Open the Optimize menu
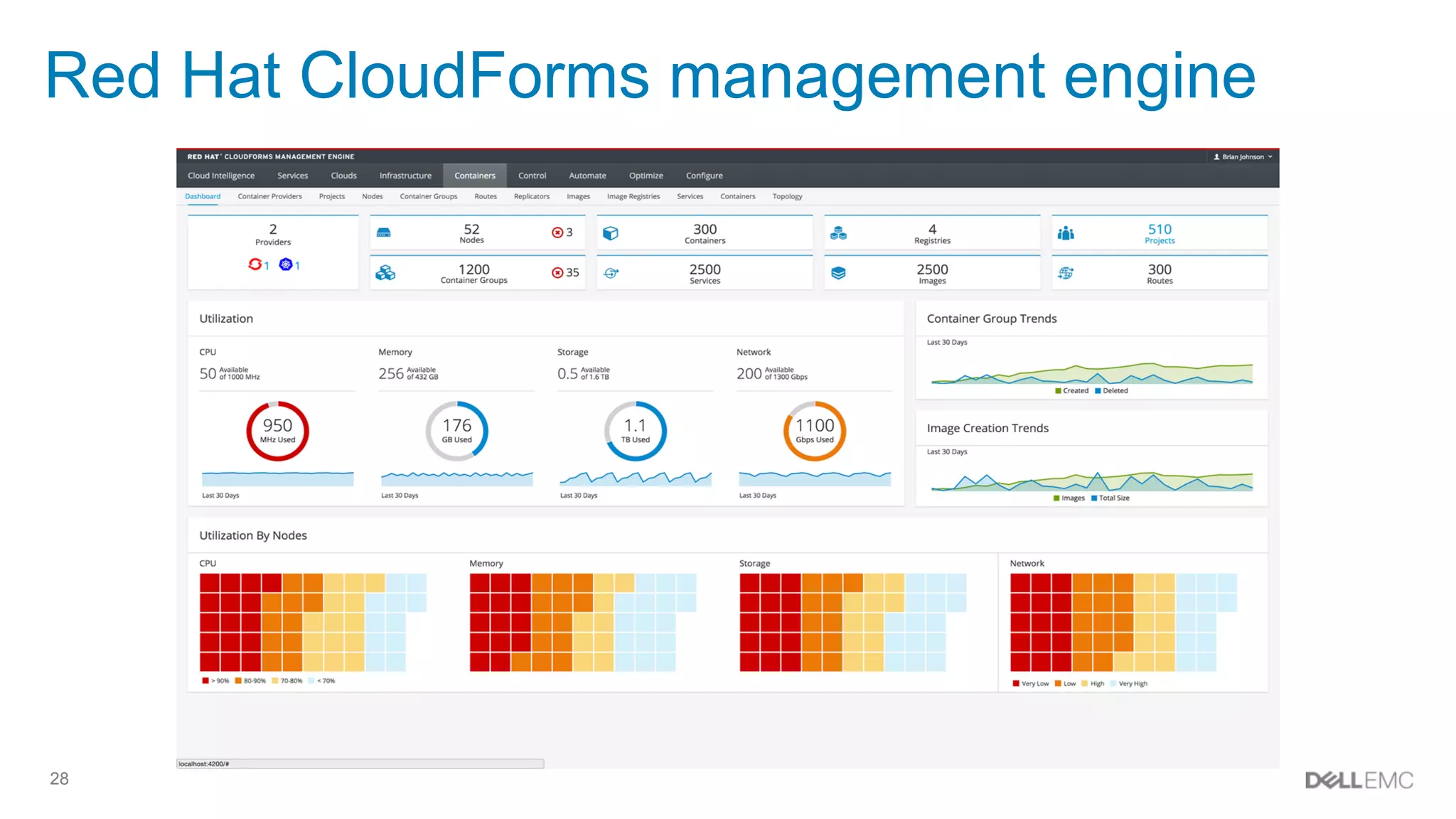1456x819 pixels. click(646, 176)
